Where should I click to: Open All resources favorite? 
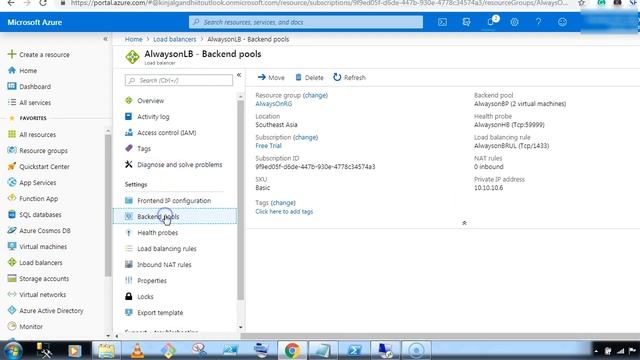(x=32, y=134)
